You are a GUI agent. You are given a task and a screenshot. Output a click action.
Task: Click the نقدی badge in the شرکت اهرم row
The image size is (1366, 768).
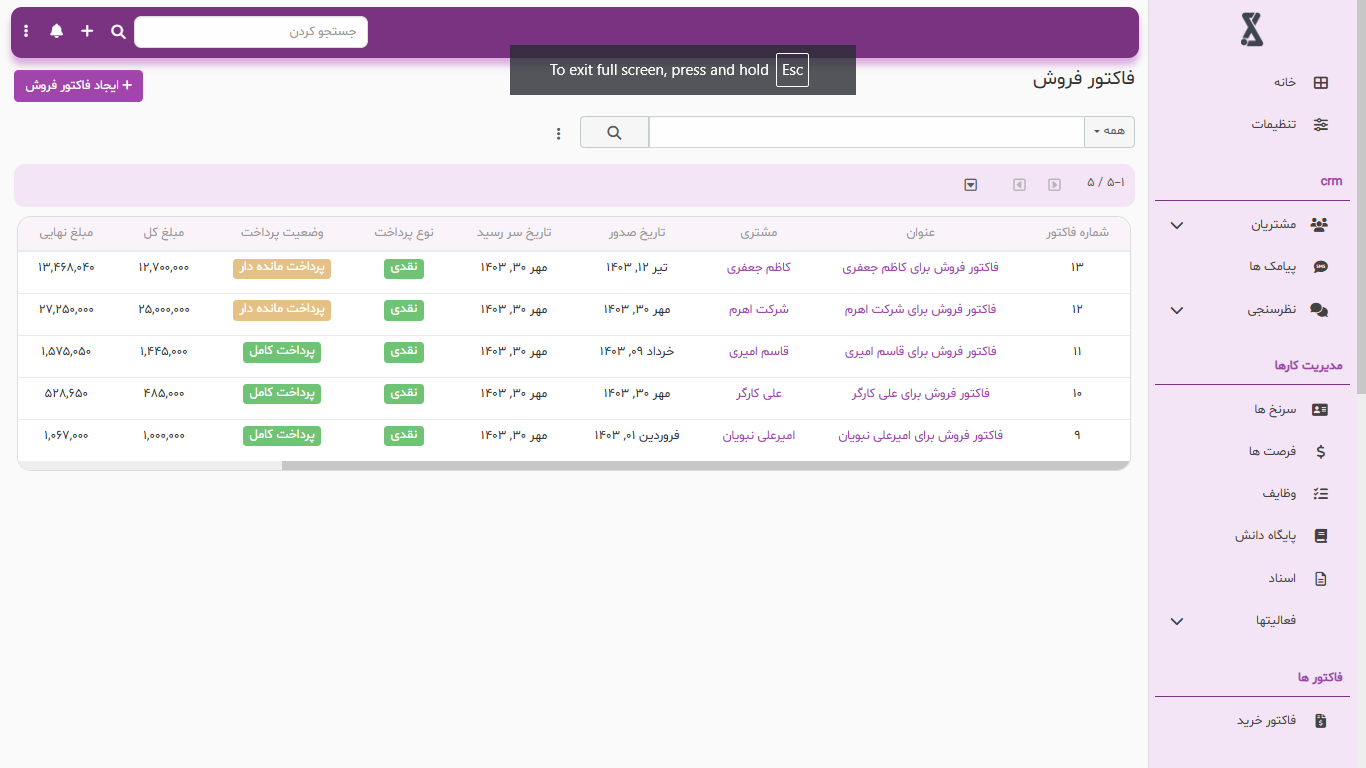[404, 310]
